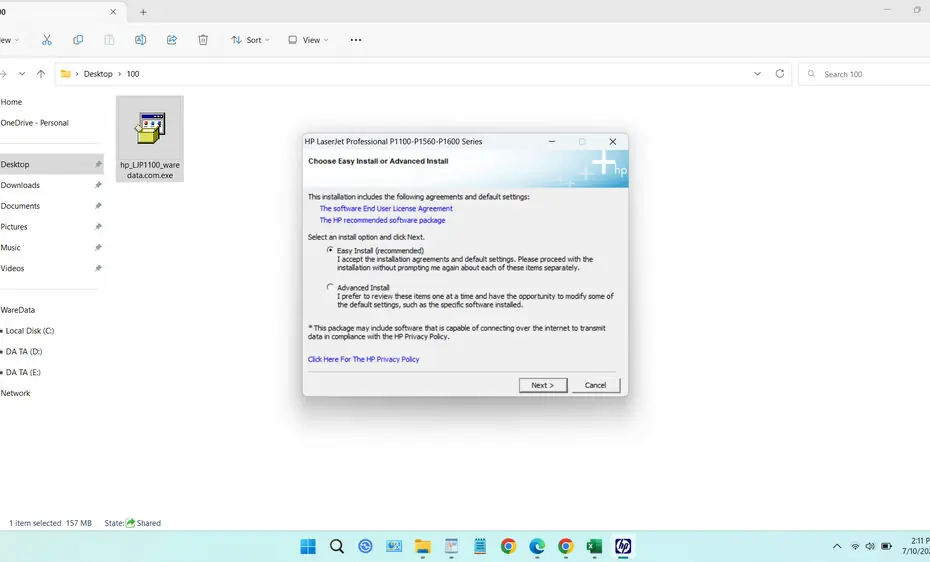Image resolution: width=930 pixels, height=562 pixels.
Task: Close the current Explorer tab
Action: 113,11
